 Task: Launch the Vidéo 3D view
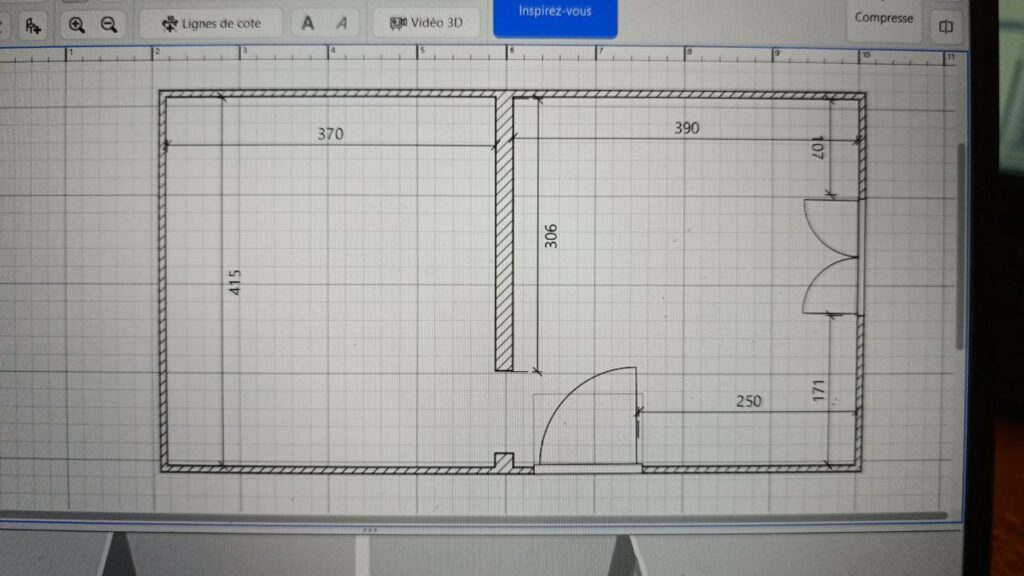point(426,23)
